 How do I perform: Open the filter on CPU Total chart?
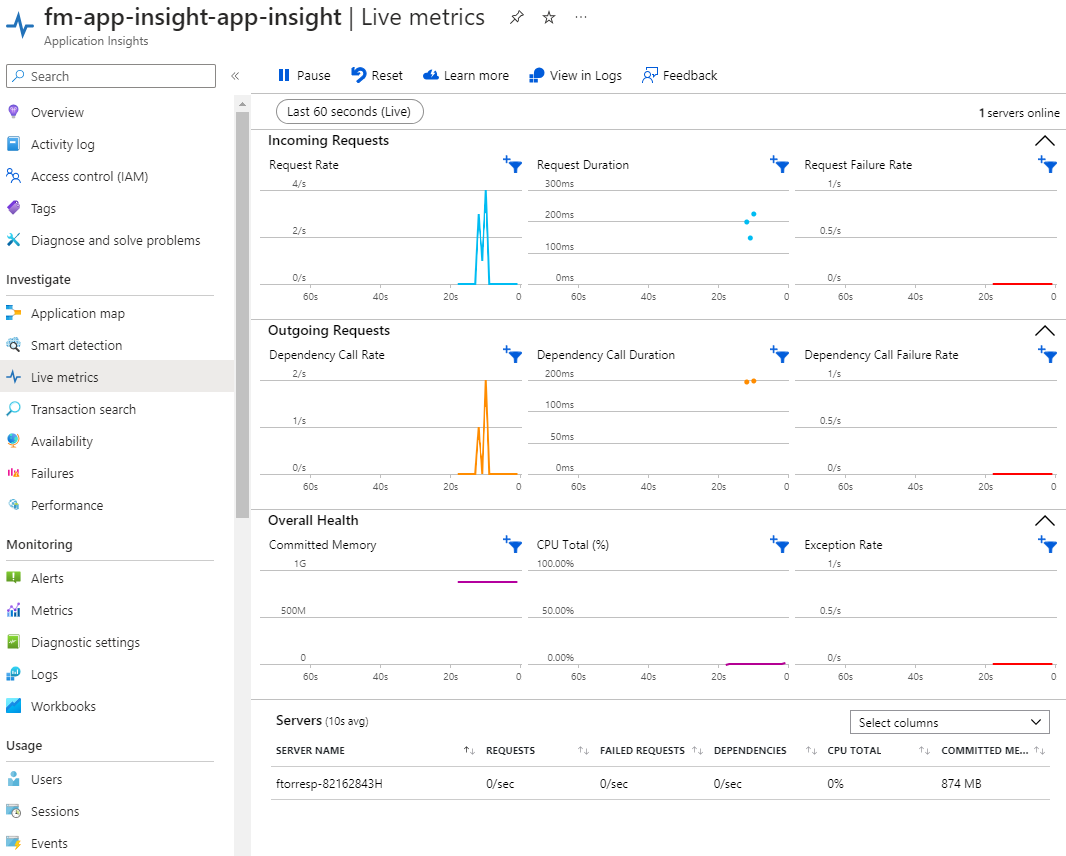(780, 545)
